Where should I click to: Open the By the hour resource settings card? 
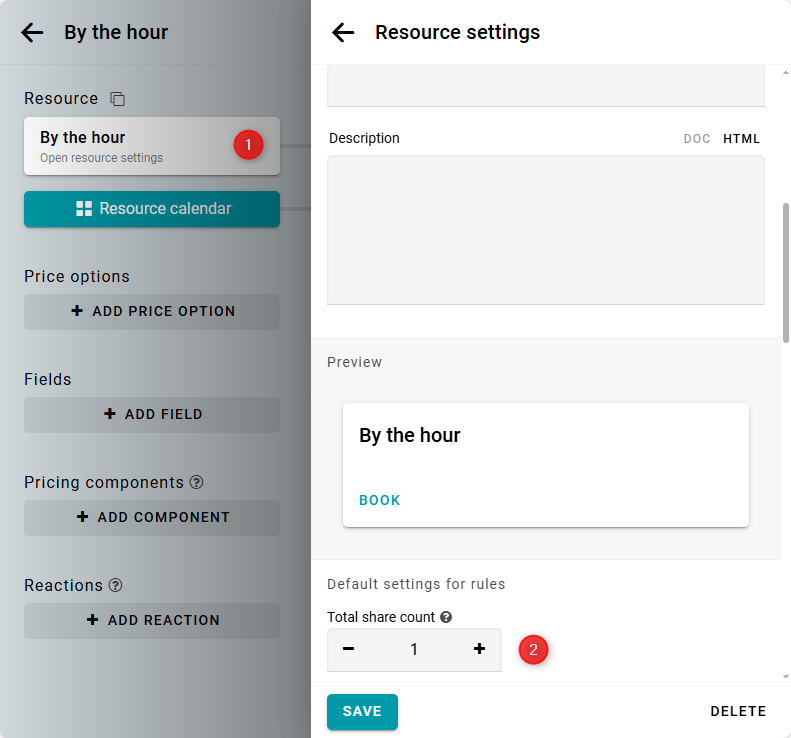152,146
